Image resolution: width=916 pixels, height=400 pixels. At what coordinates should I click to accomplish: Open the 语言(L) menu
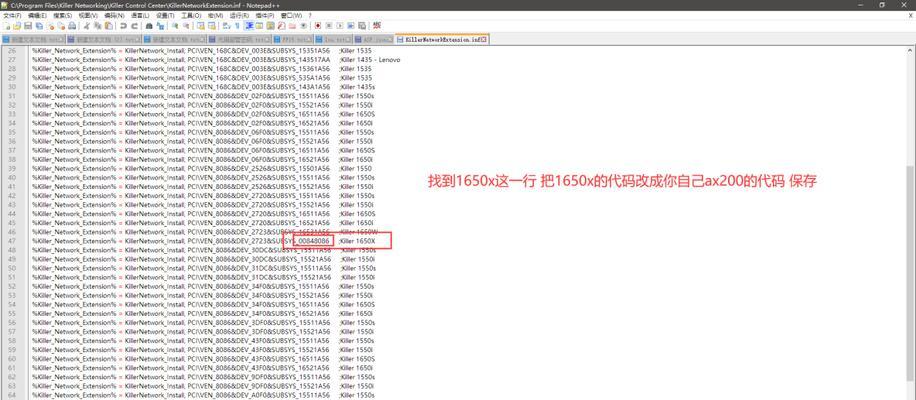[x=140, y=15]
